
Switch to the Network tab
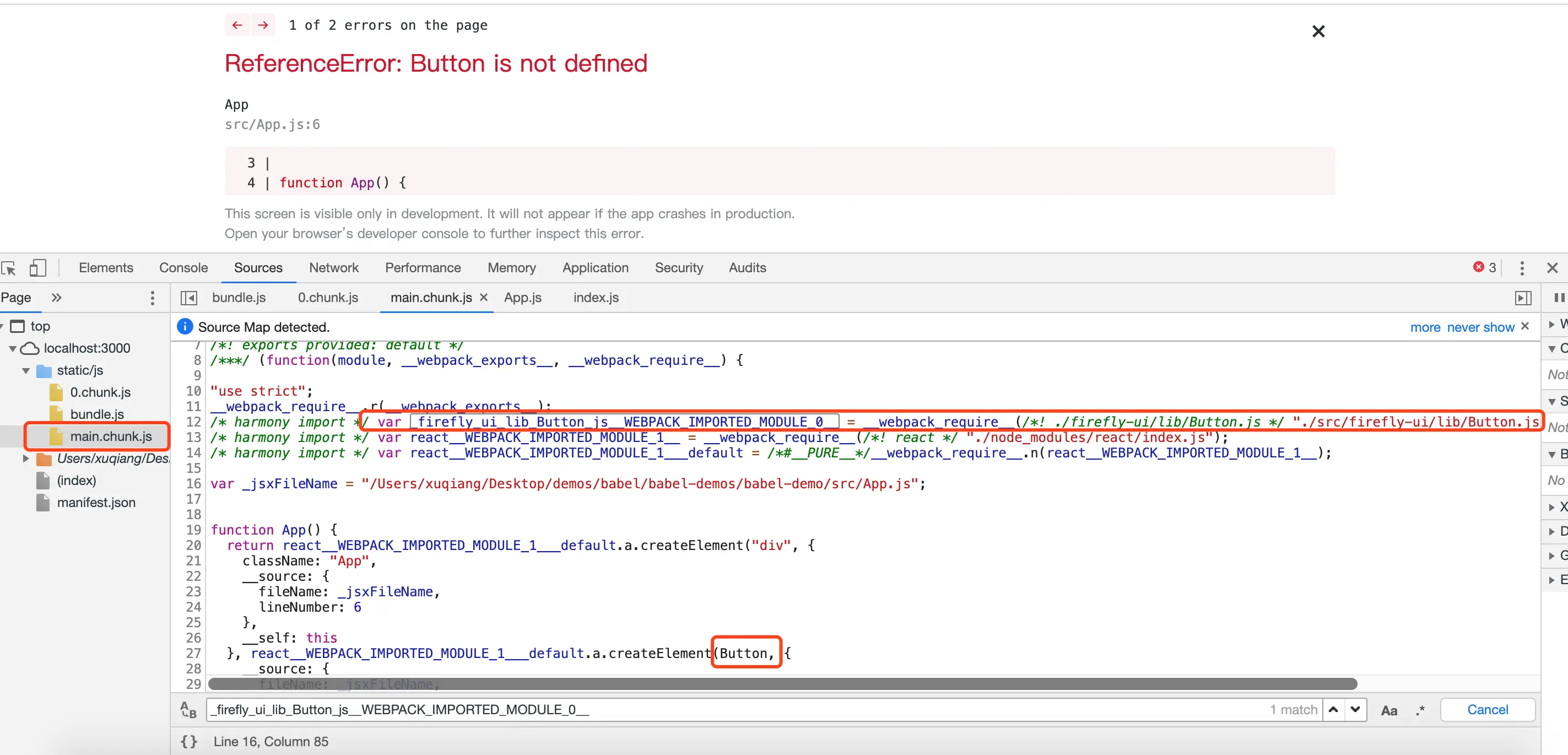(333, 268)
